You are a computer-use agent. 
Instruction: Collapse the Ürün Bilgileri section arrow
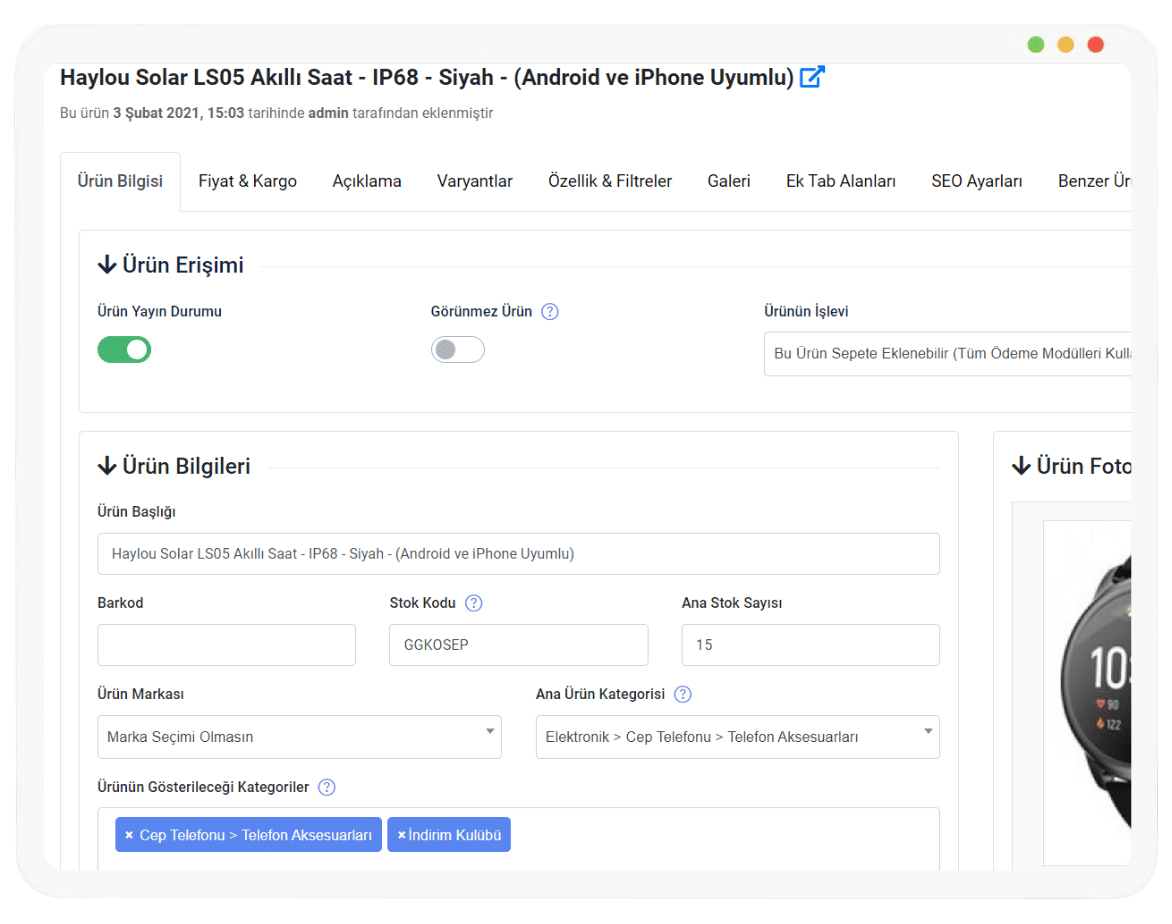107,466
